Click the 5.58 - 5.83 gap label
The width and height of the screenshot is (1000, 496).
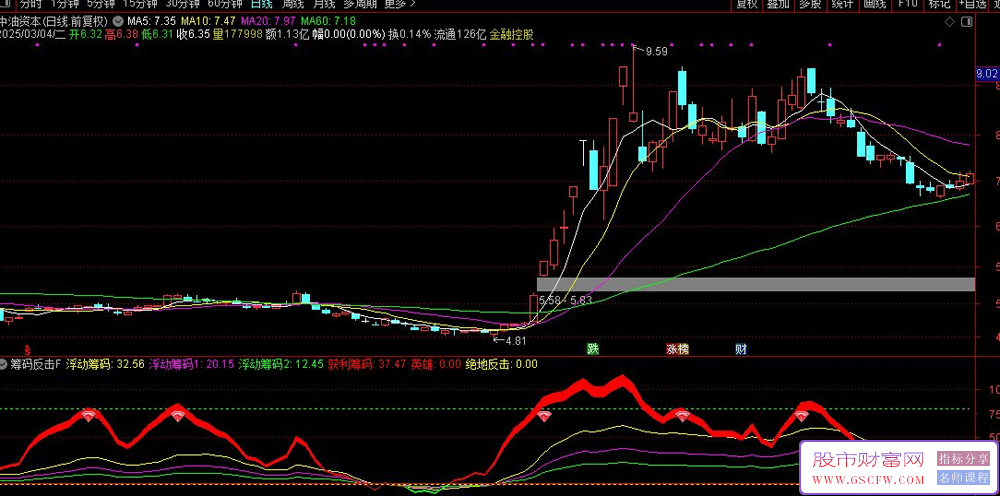click(566, 300)
